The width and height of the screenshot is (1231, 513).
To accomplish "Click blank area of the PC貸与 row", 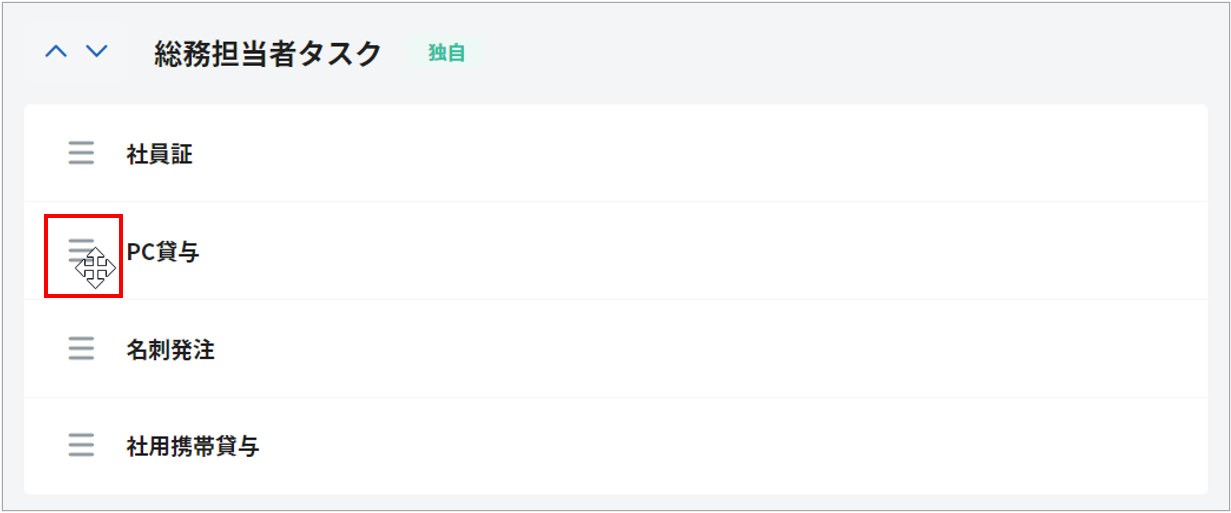I will [700, 252].
